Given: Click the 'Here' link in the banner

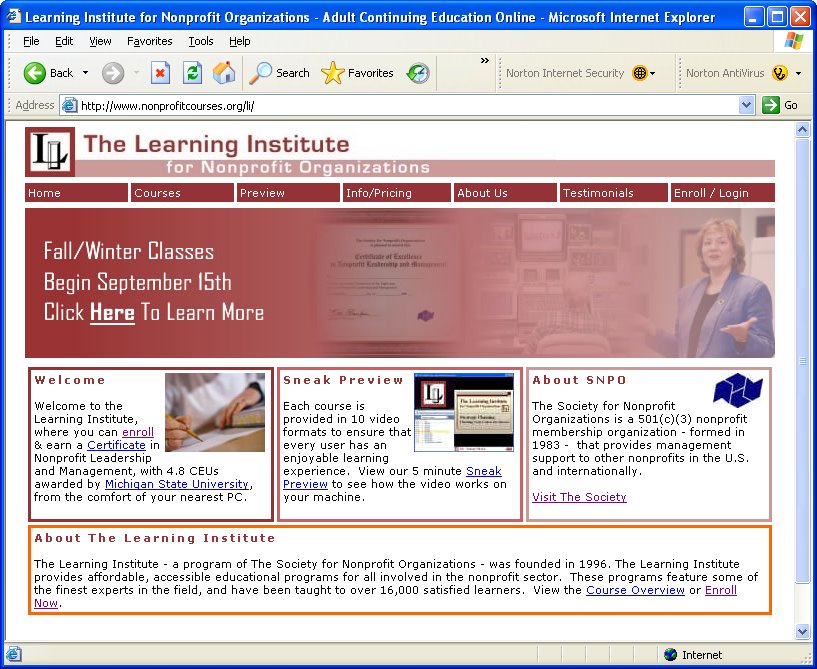Looking at the screenshot, I should pos(112,313).
